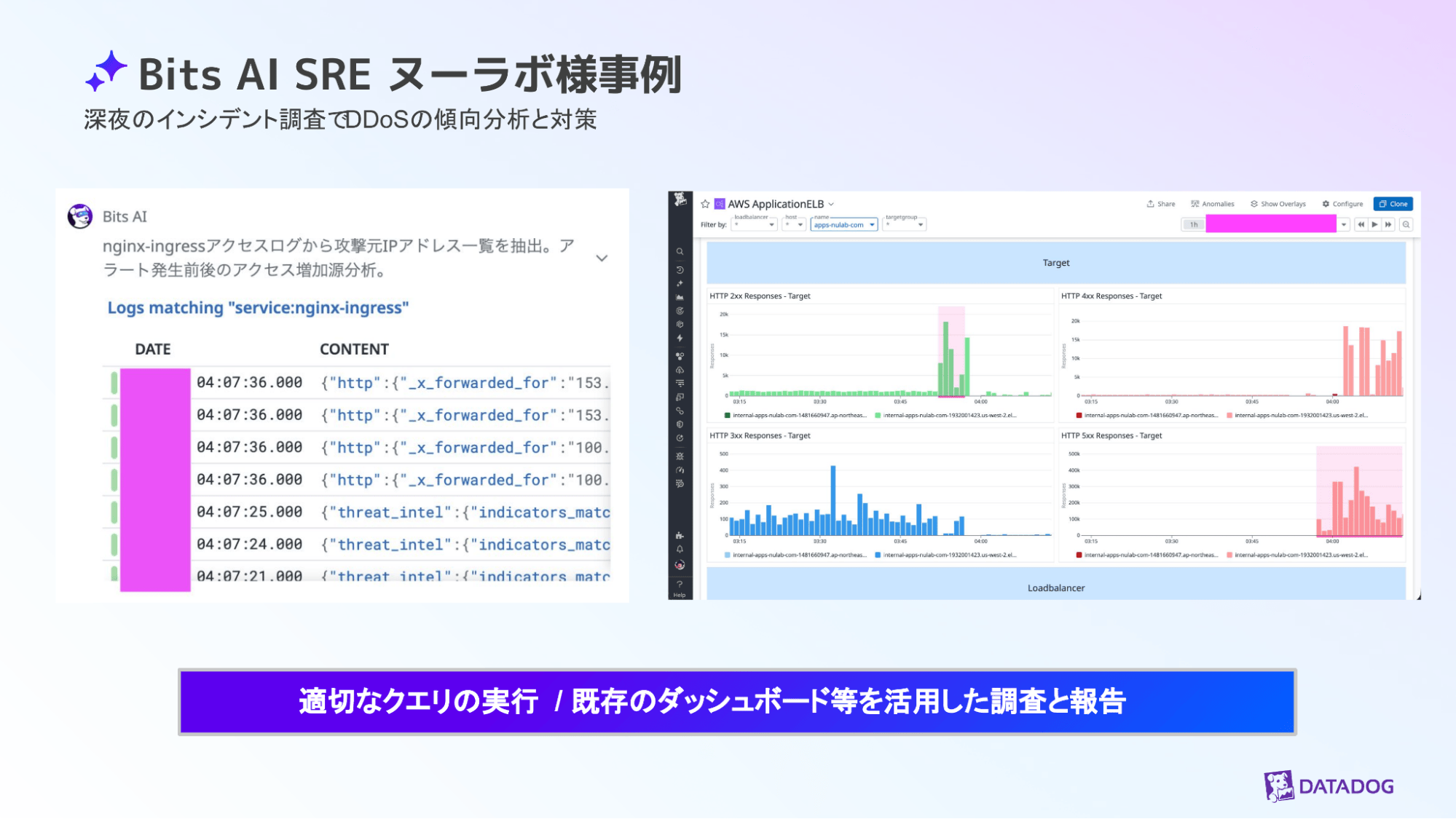Image resolution: width=1456 pixels, height=819 pixels.
Task: Toggle Show Overlays on the dashboard
Action: click(1278, 204)
